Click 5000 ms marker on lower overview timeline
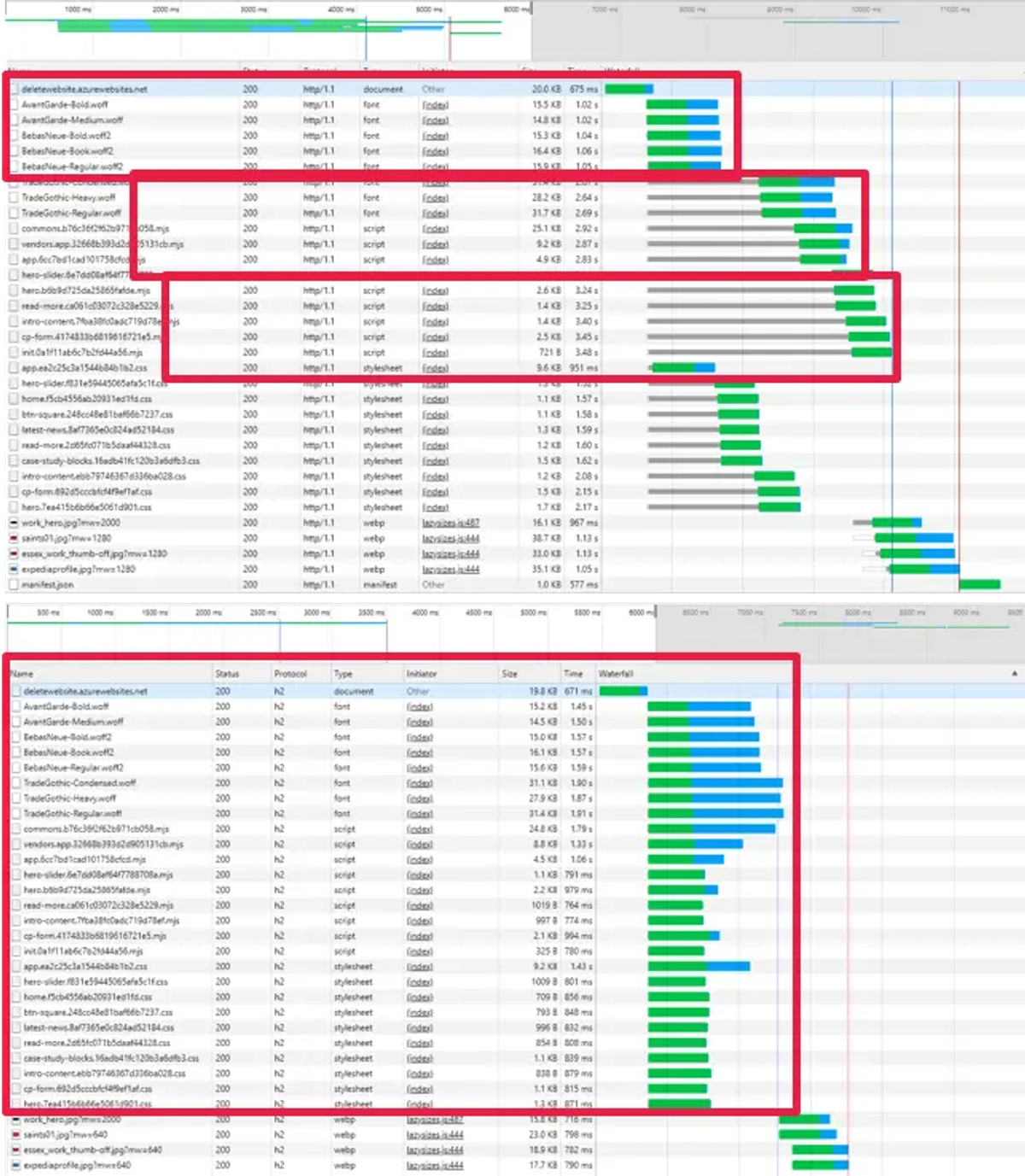 [533, 612]
